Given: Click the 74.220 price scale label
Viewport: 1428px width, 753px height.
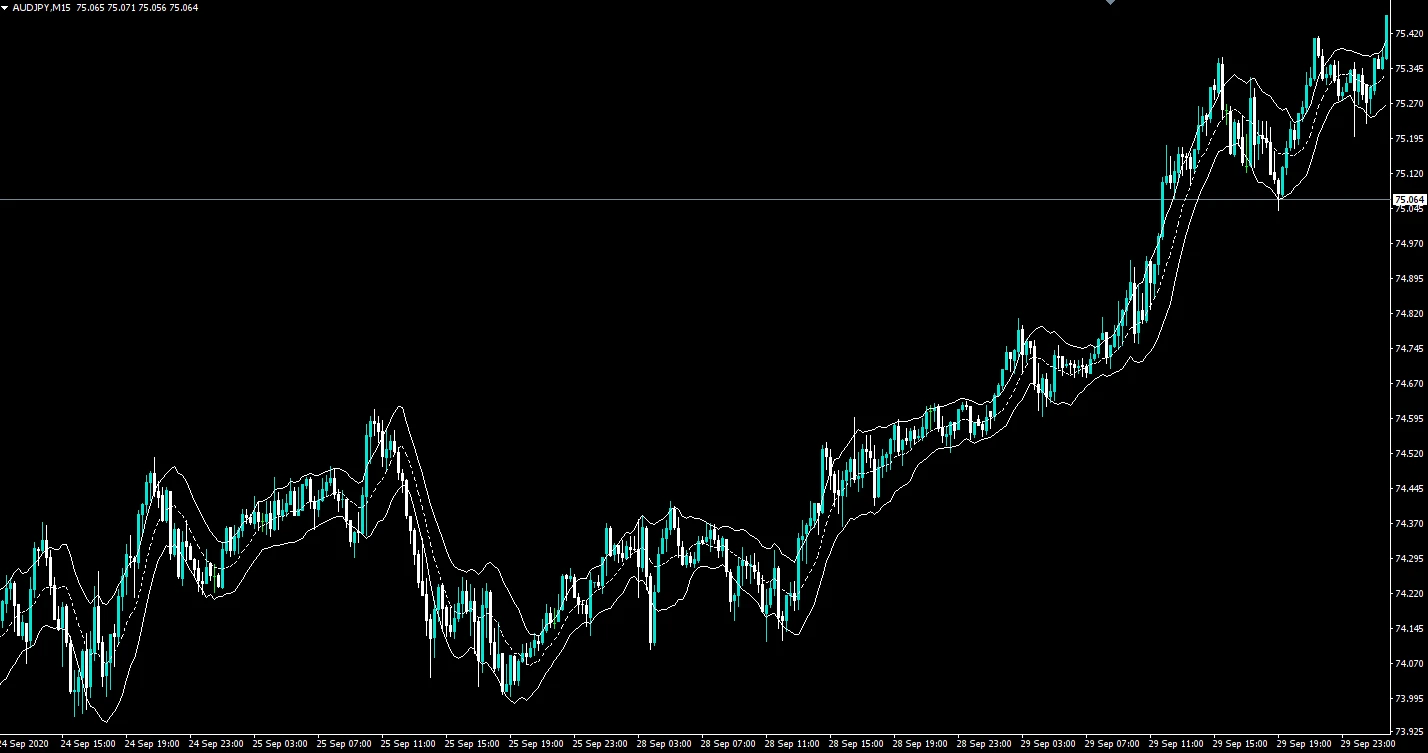Looking at the screenshot, I should pyautogui.click(x=1410, y=594).
